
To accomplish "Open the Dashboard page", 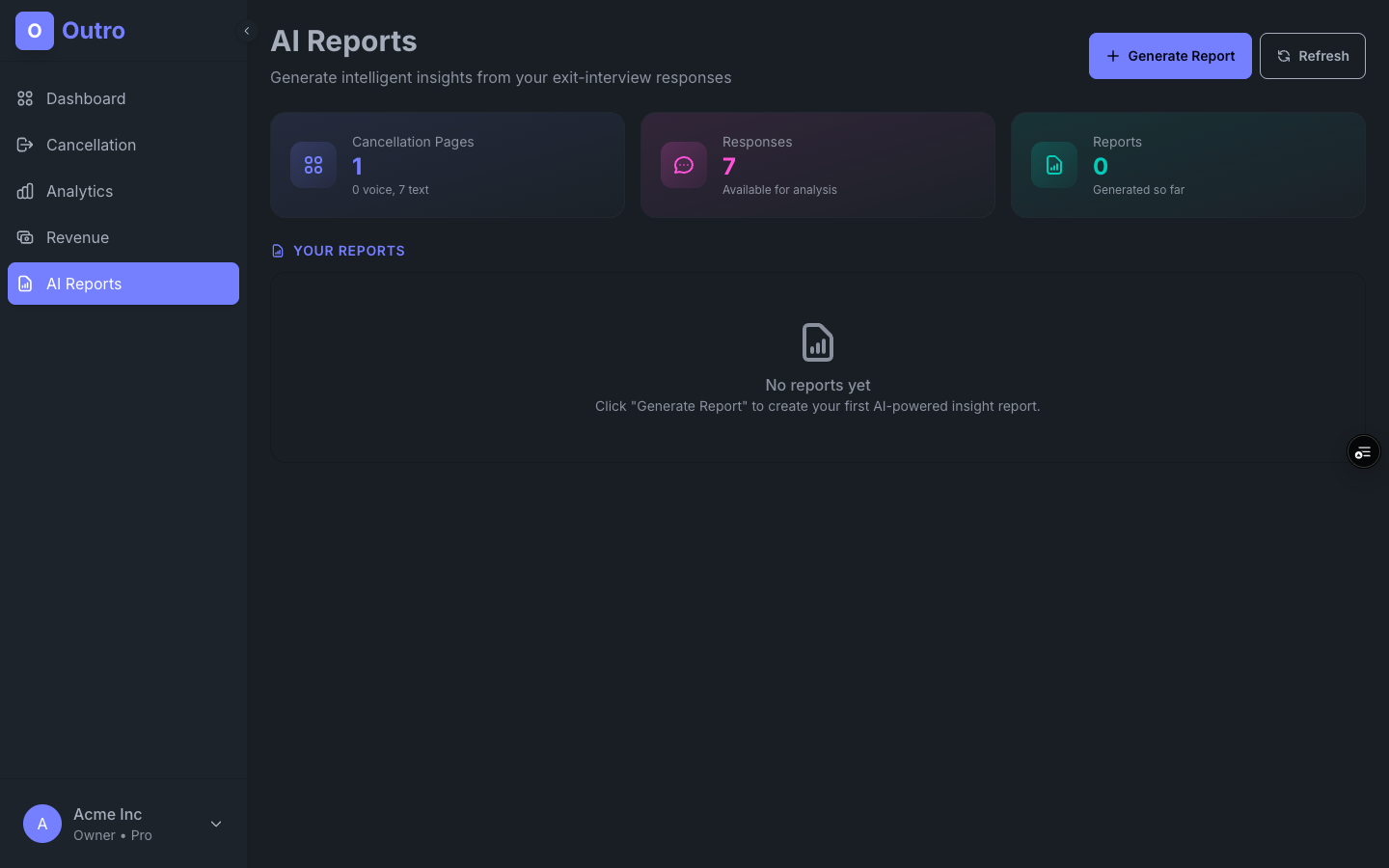I will pos(123,98).
